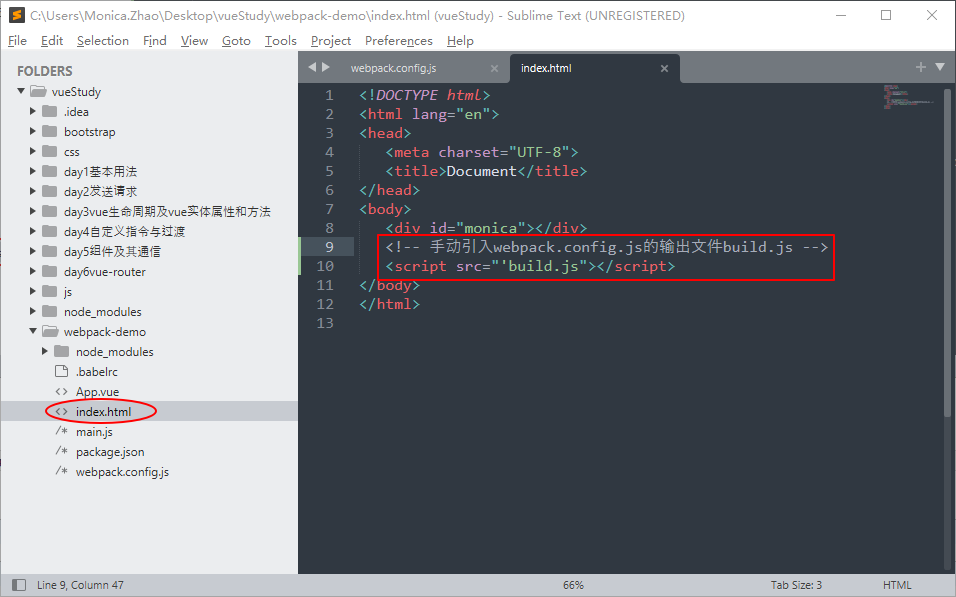Click the index.html code file icon
This screenshot has height=597, width=956.
tap(61, 412)
